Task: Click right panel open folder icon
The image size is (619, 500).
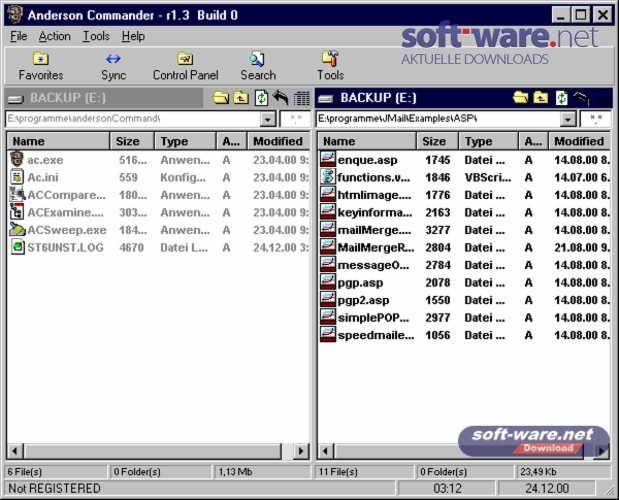Action: point(520,97)
